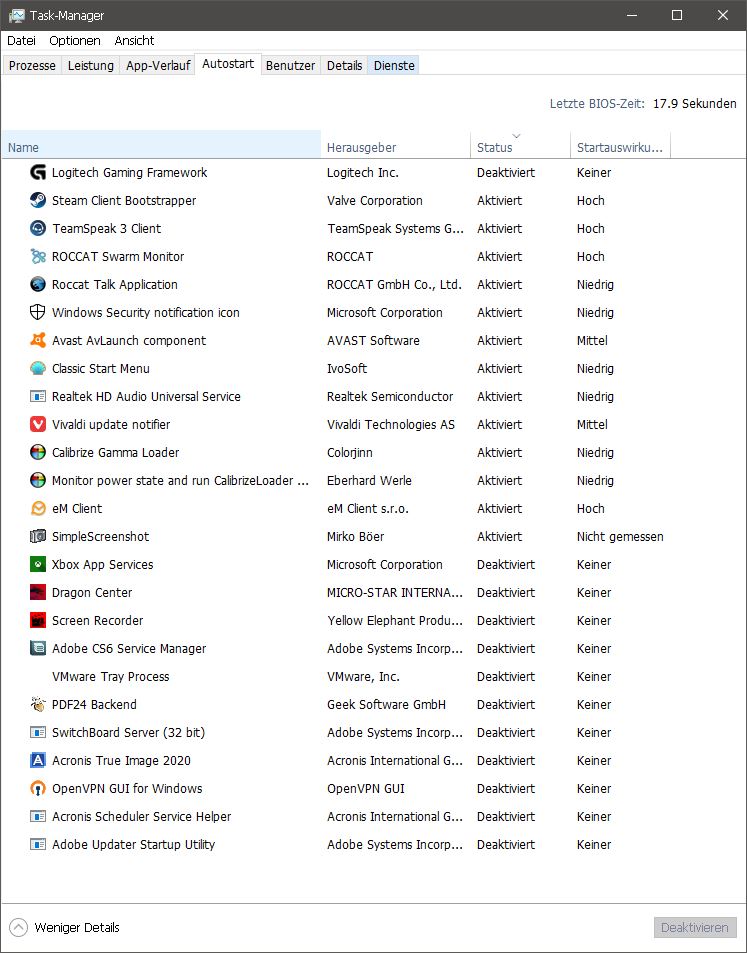
Task: Sort list by Name column header
Action: coord(161,145)
